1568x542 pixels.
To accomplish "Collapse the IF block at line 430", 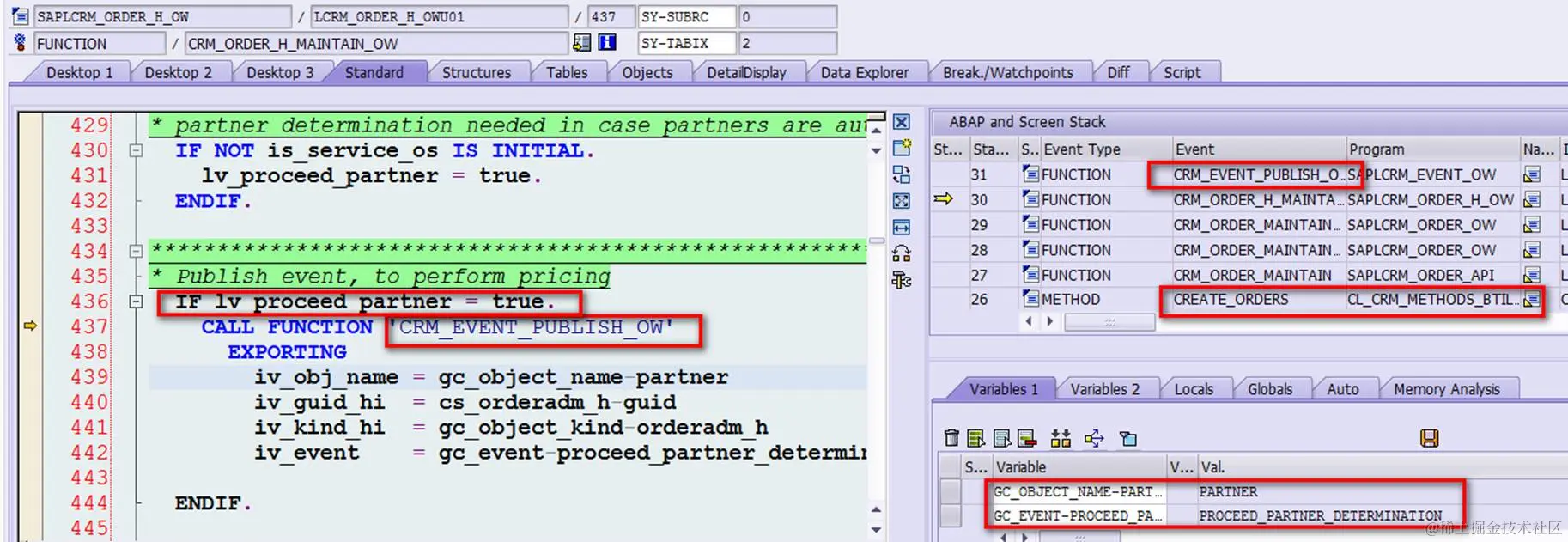I will click(x=136, y=150).
